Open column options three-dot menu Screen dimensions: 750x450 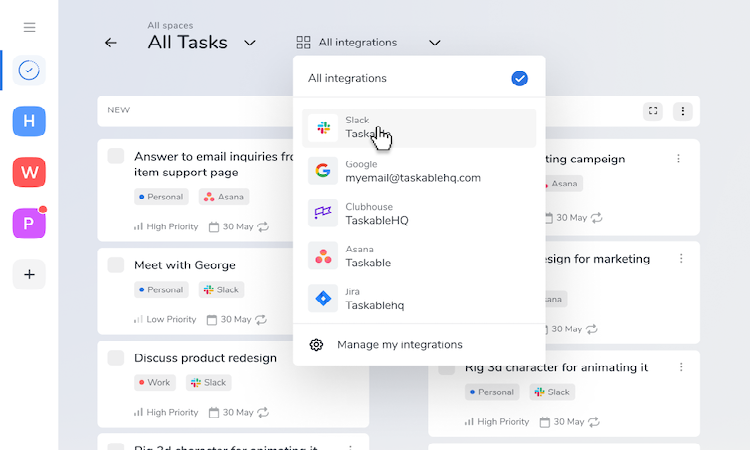683,111
